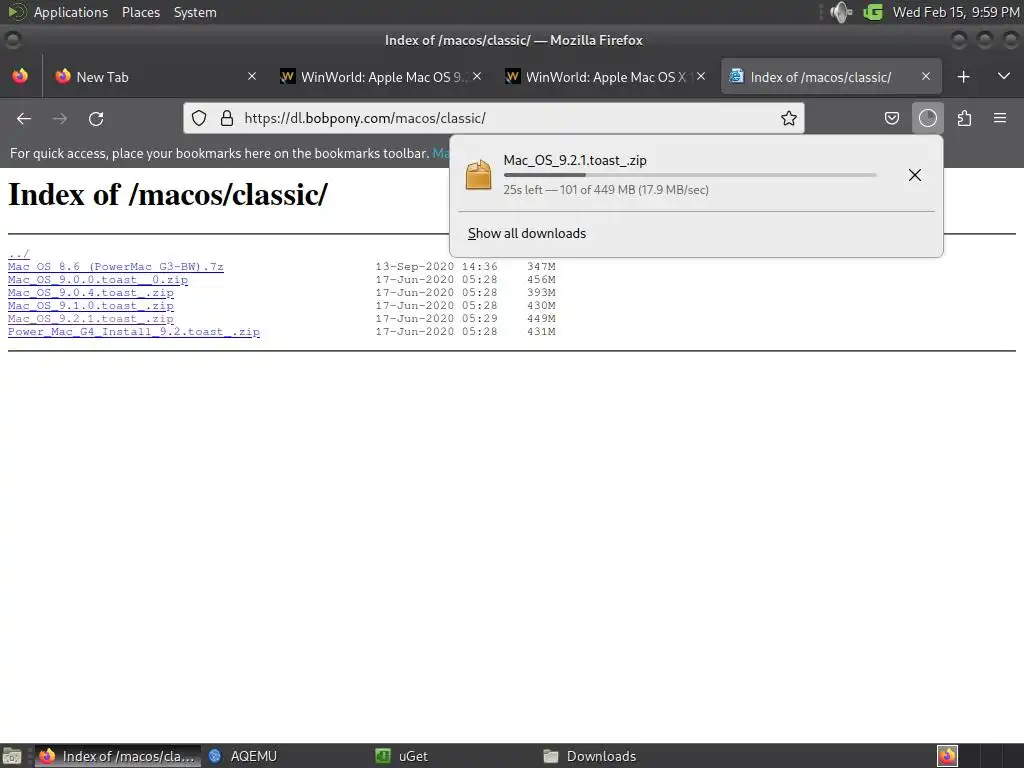Screen dimensions: 1024x768
Task: Open the Extensions puzzle icon
Action: click(964, 118)
